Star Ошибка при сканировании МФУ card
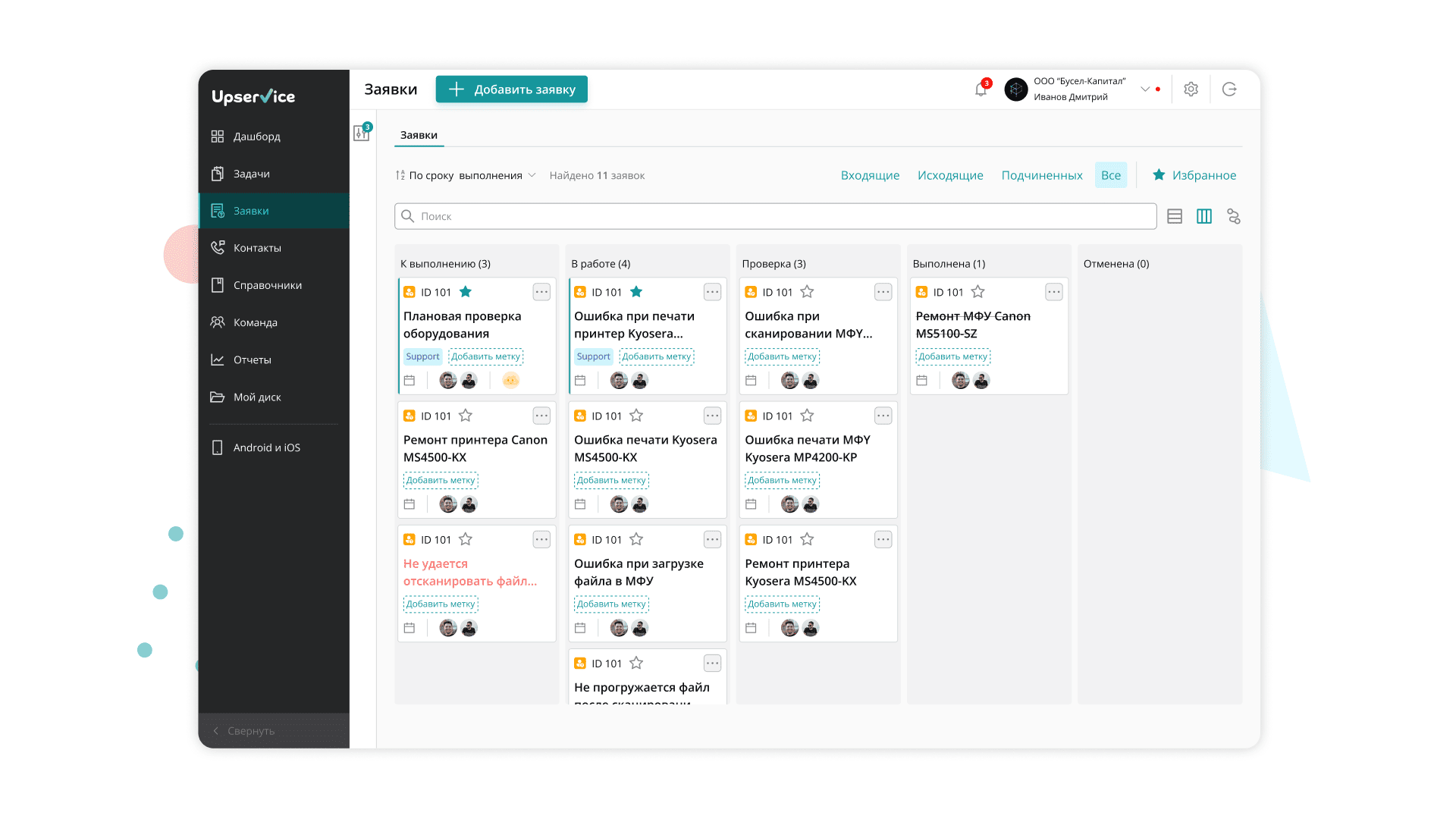Image resolution: width=1456 pixels, height=819 pixels. tap(807, 292)
